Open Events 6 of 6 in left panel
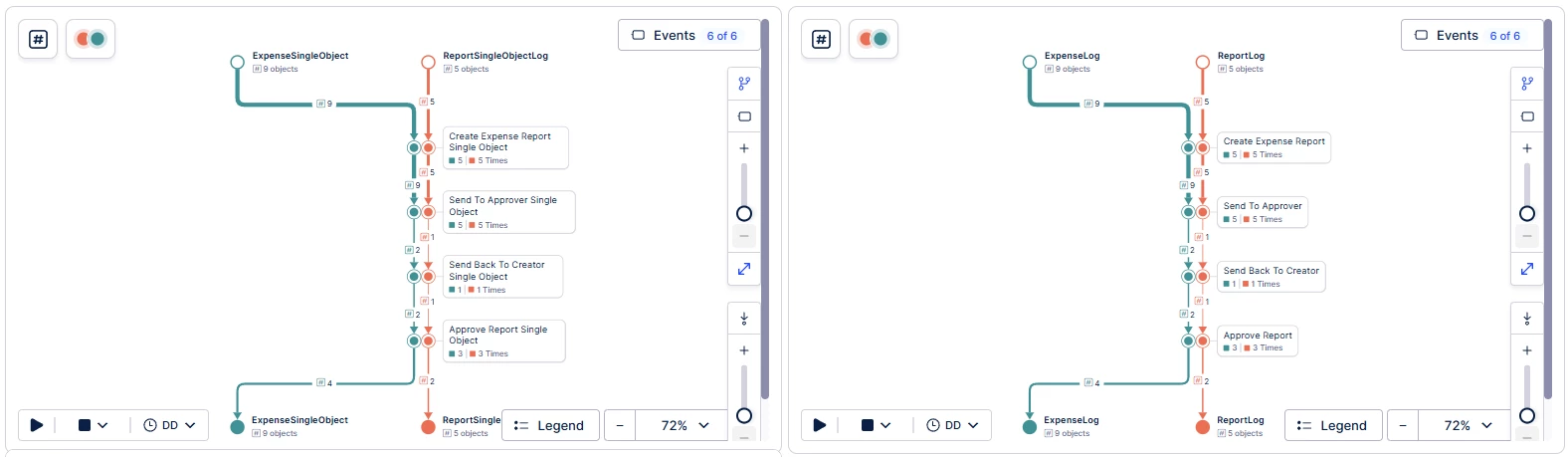This screenshot has height=457, width=1568. (x=686, y=35)
